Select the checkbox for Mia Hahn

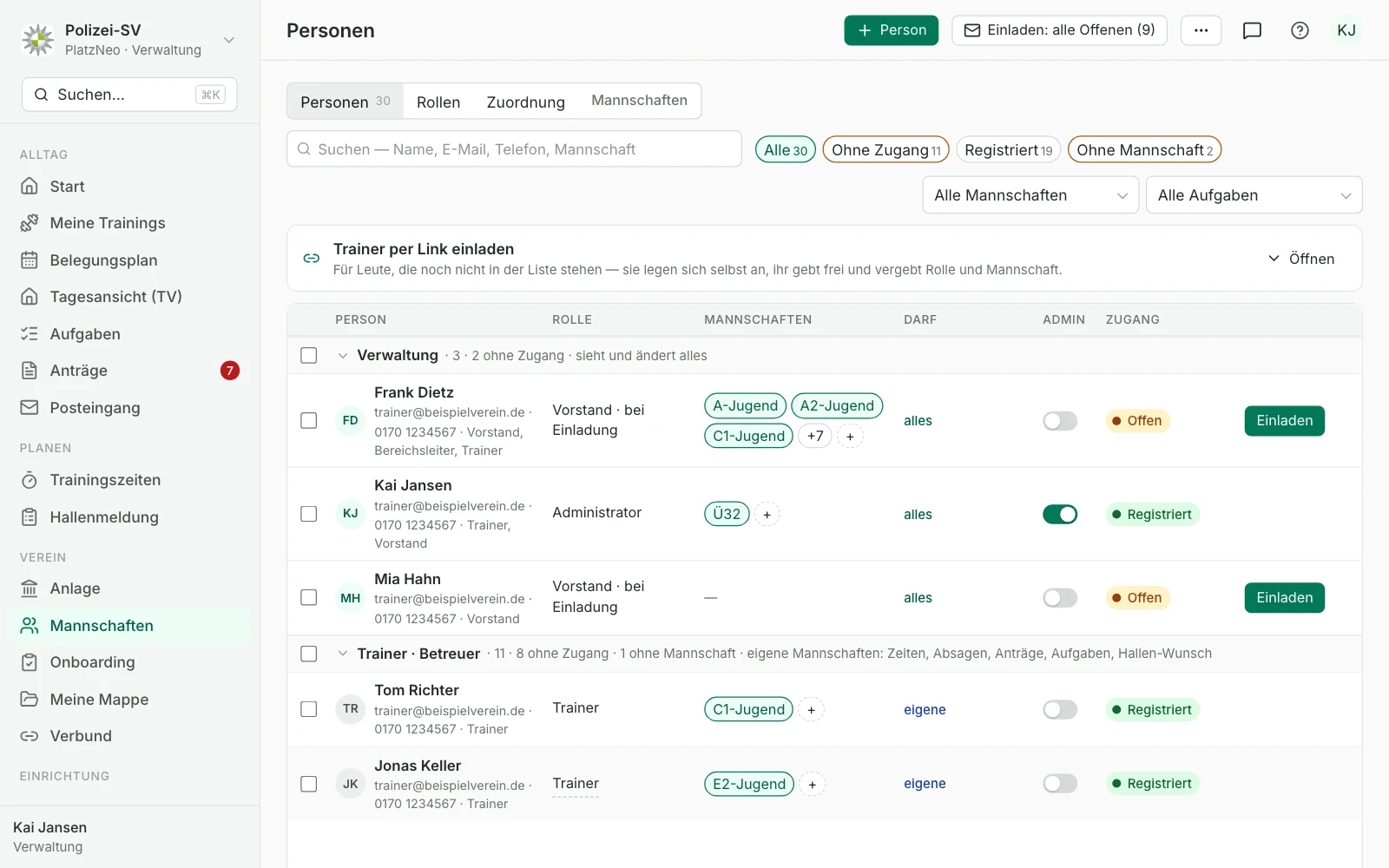coord(309,598)
